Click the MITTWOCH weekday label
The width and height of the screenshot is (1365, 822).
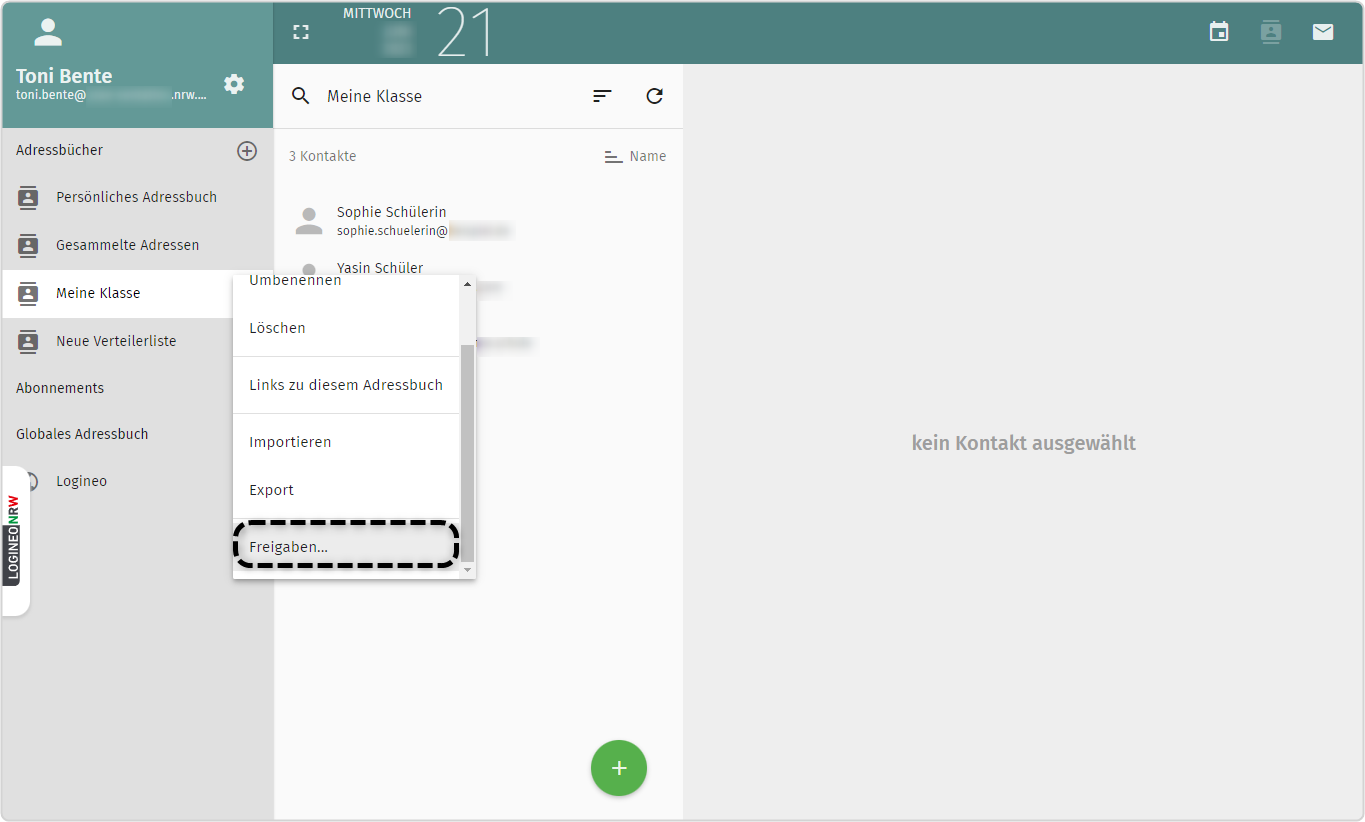pyautogui.click(x=377, y=13)
